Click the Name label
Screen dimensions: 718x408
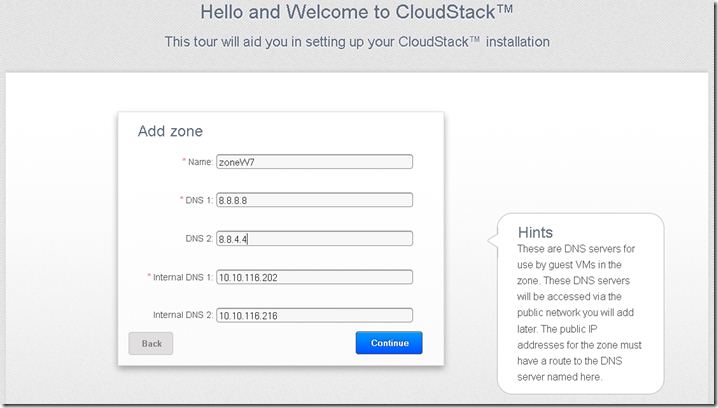[200, 162]
